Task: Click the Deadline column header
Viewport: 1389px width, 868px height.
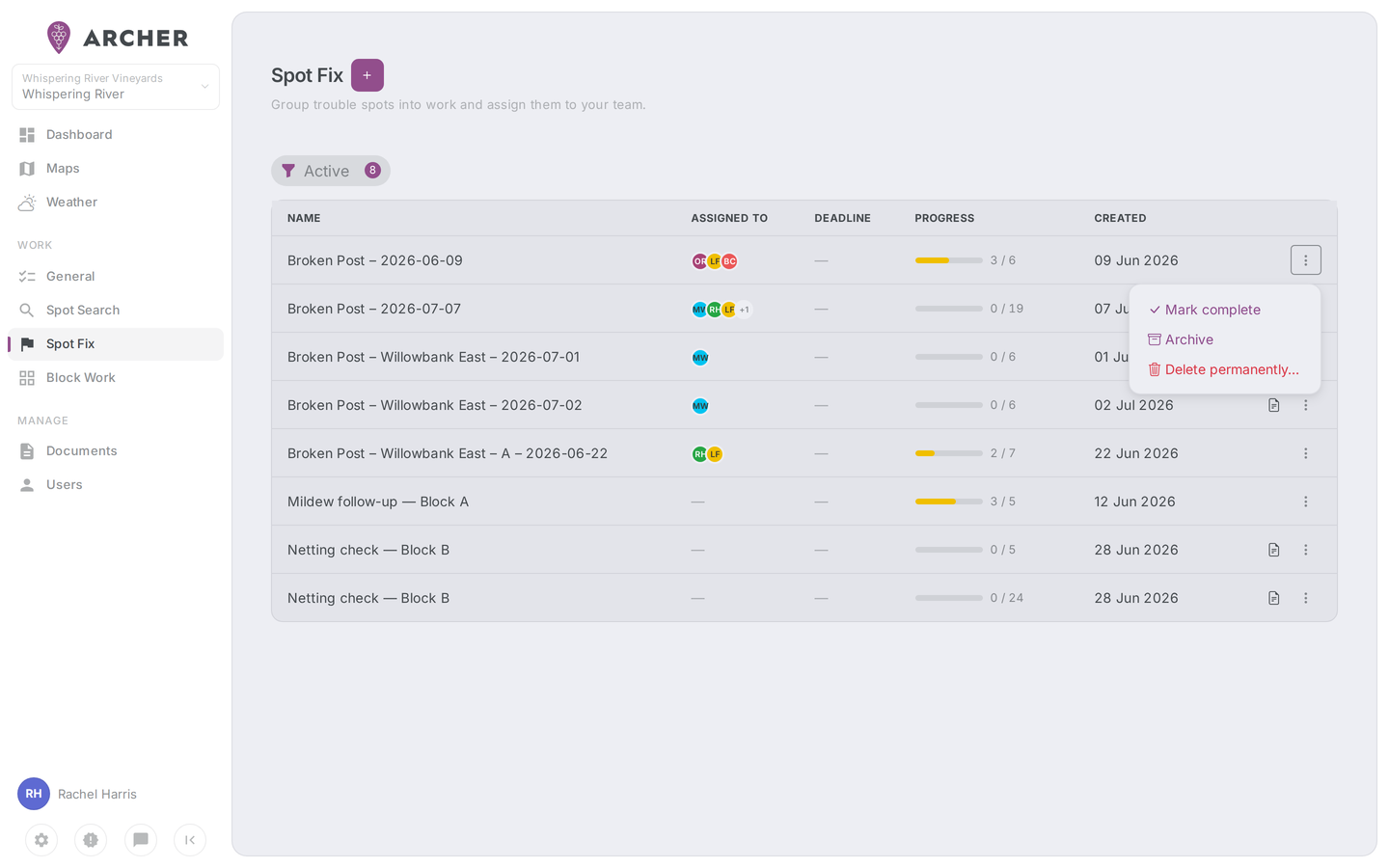Action: (843, 218)
